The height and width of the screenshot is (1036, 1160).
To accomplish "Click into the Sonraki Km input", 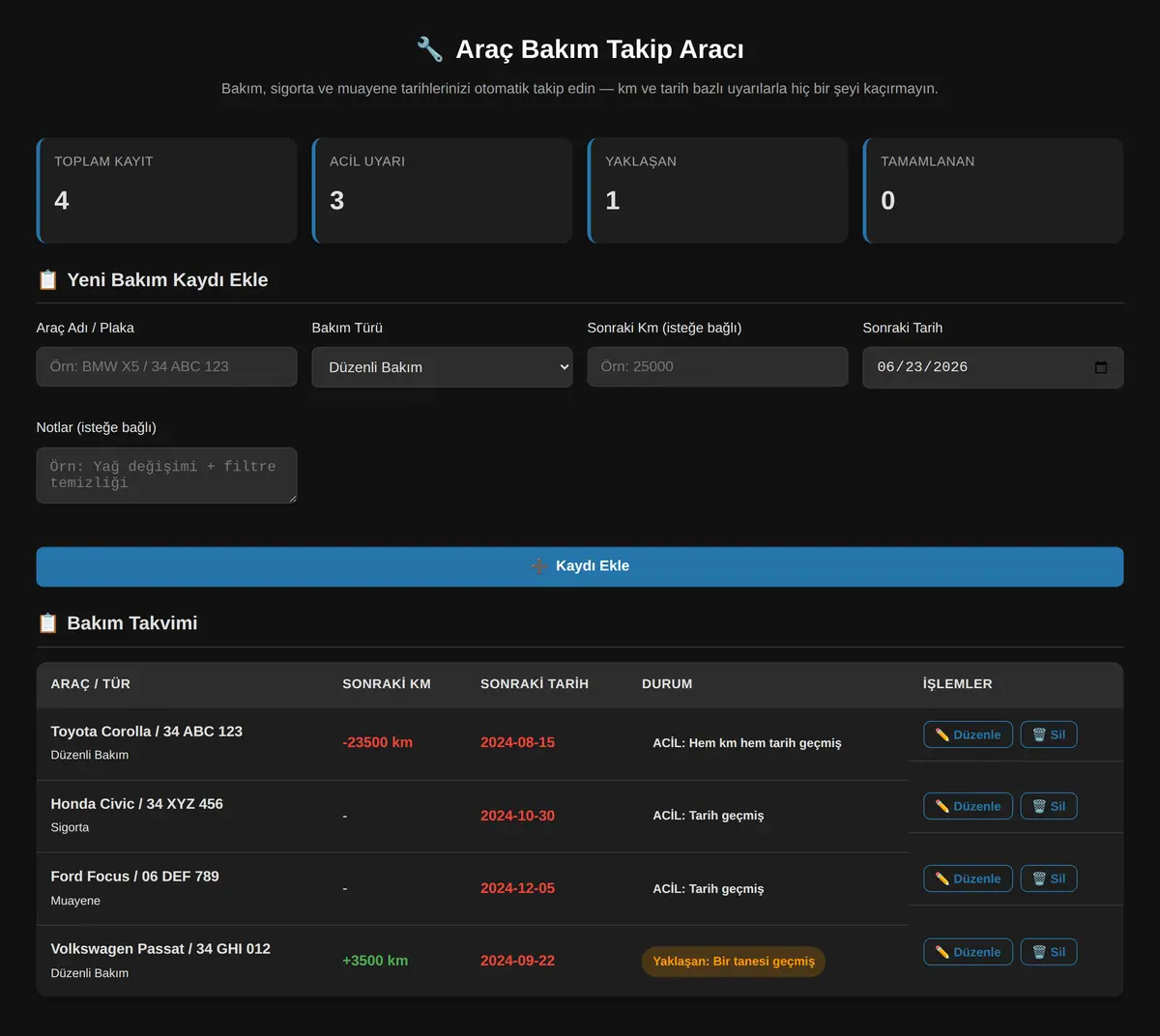I will 717,366.
